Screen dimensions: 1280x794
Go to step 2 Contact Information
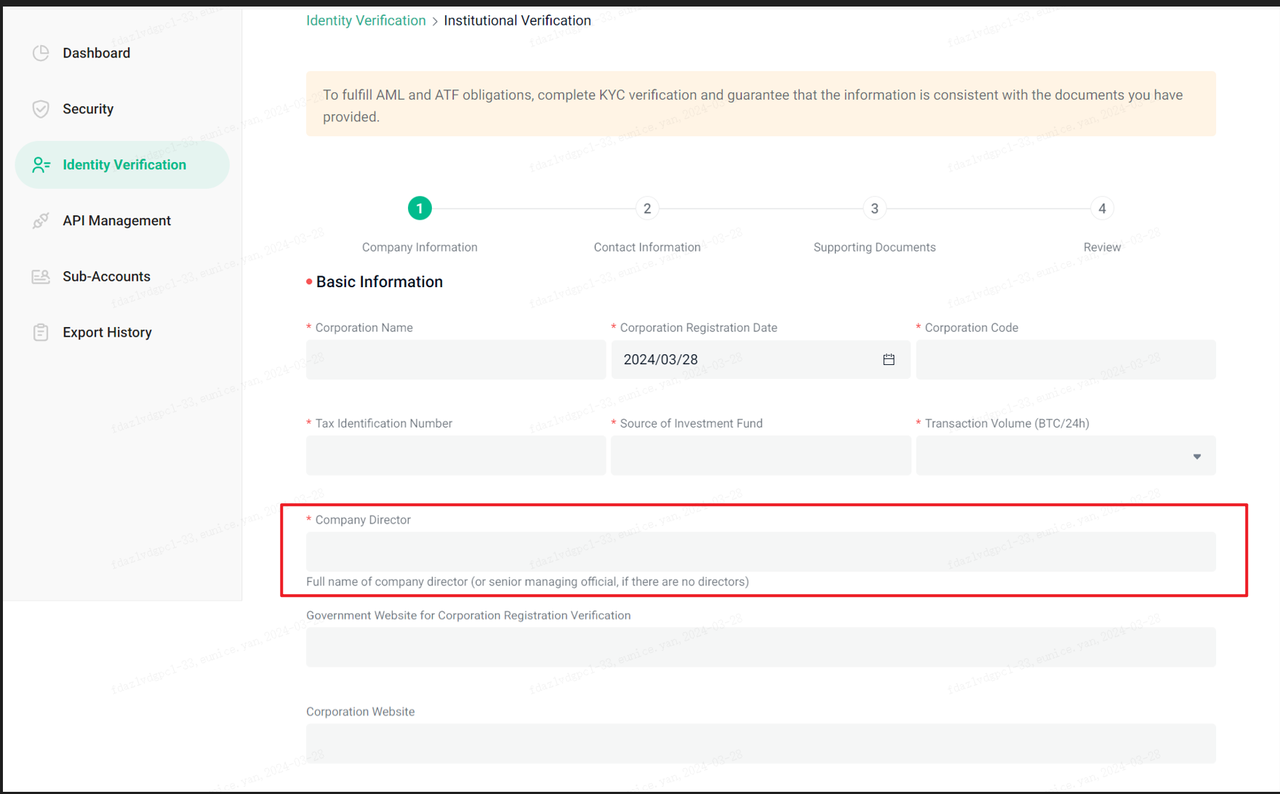(647, 208)
